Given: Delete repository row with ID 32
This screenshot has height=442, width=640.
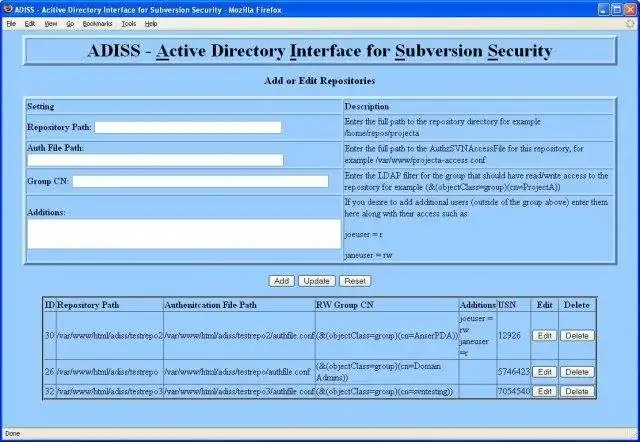Looking at the screenshot, I should click(x=577, y=391).
